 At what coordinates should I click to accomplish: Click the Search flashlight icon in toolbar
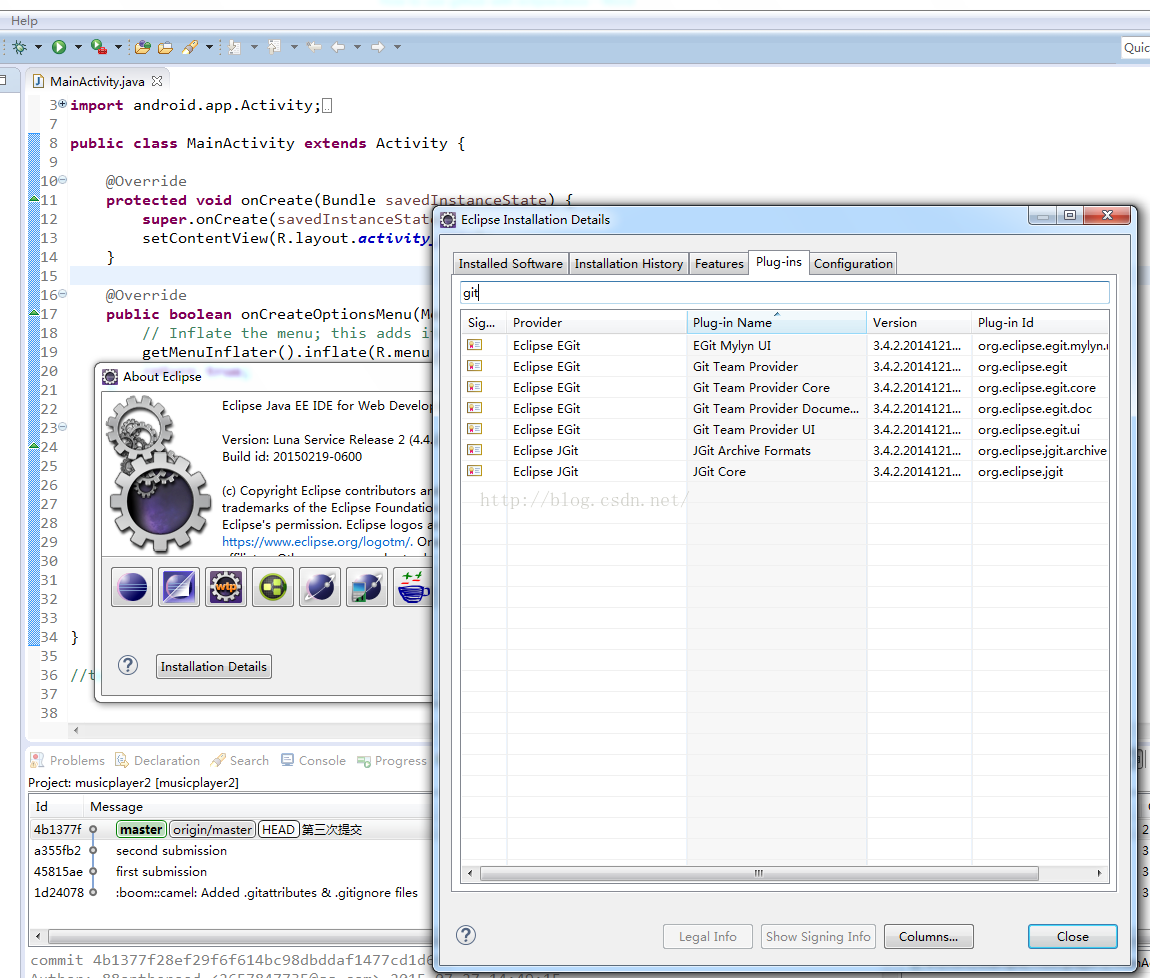pyautogui.click(x=190, y=48)
